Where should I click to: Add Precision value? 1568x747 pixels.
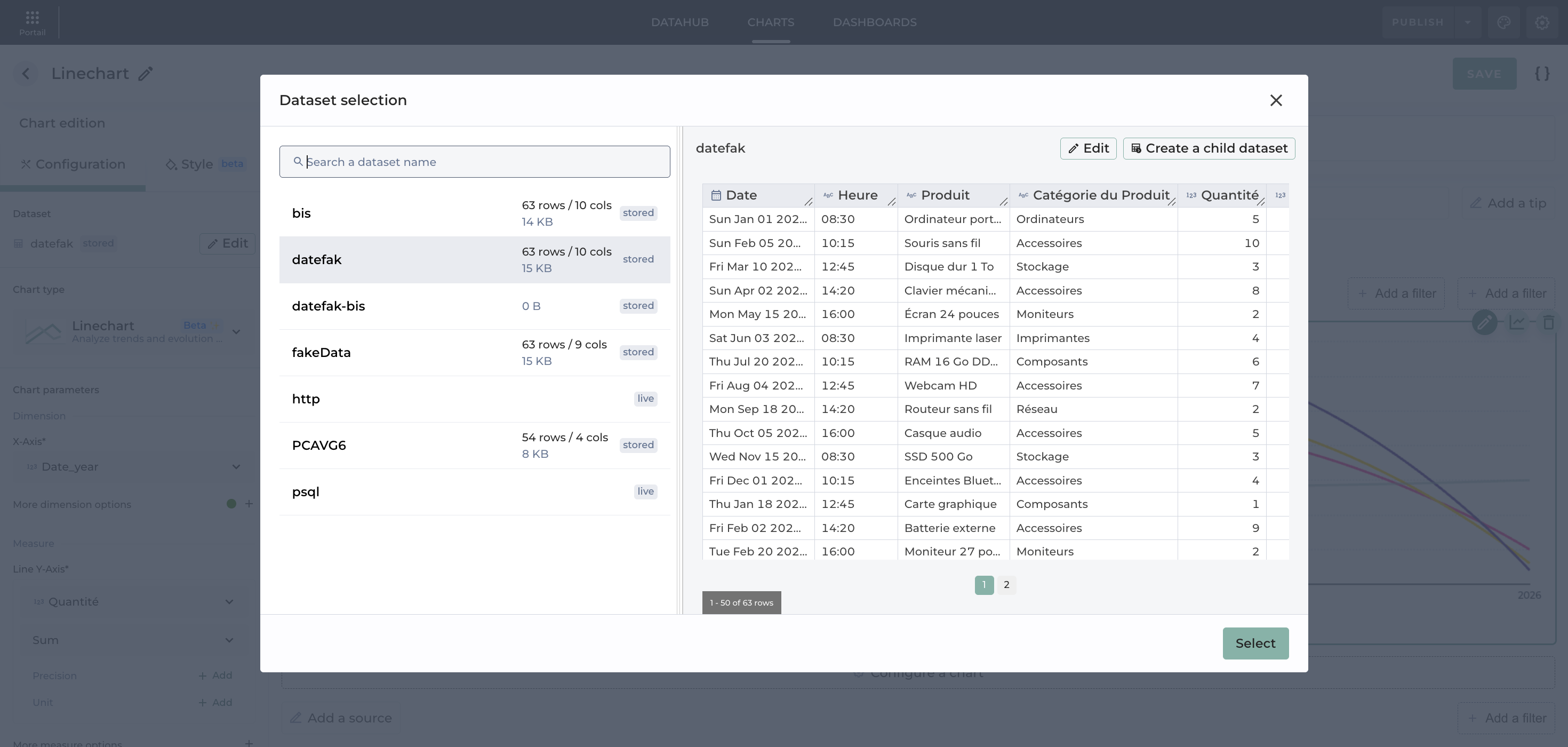(215, 675)
